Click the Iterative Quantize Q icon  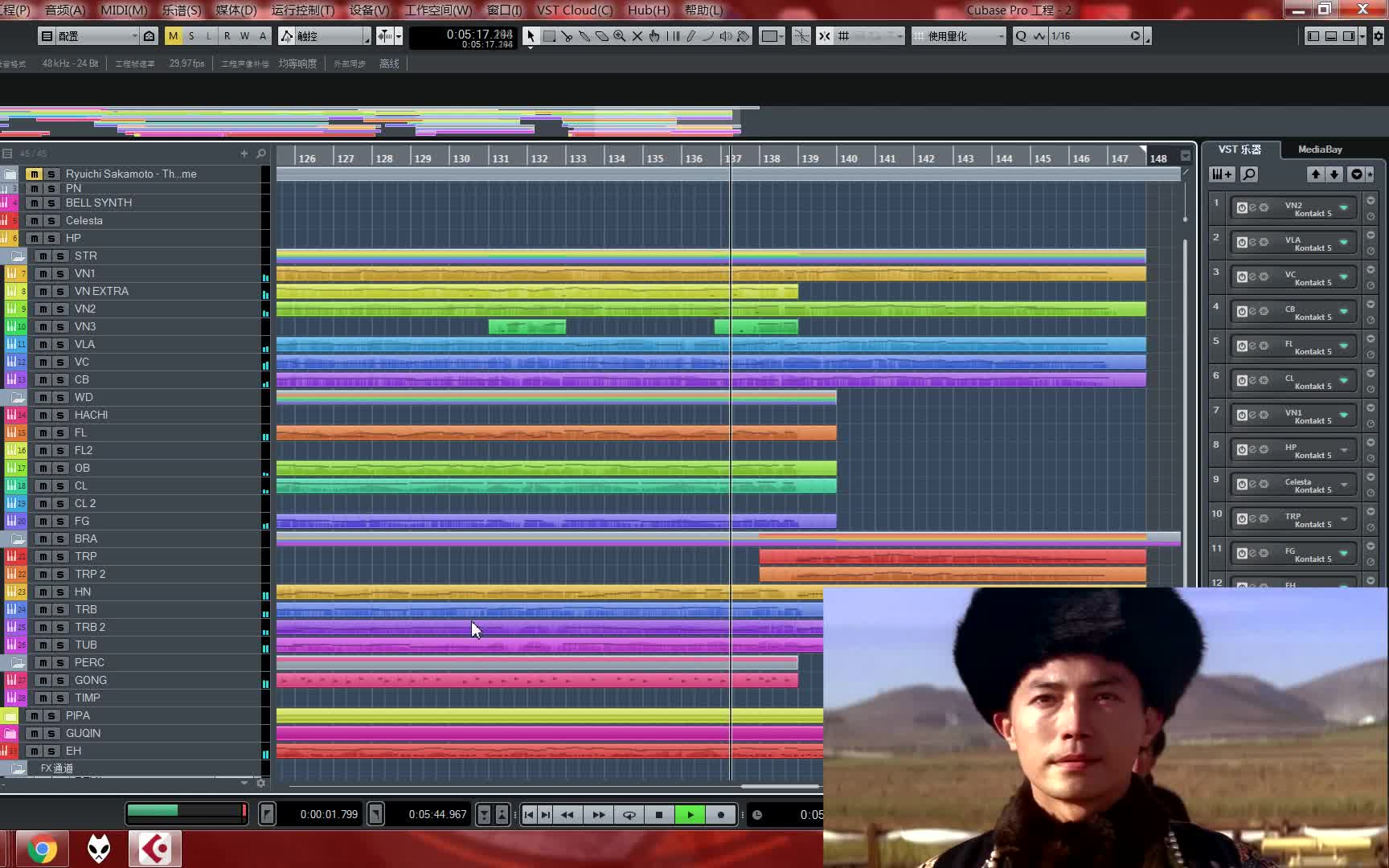[x=1021, y=36]
